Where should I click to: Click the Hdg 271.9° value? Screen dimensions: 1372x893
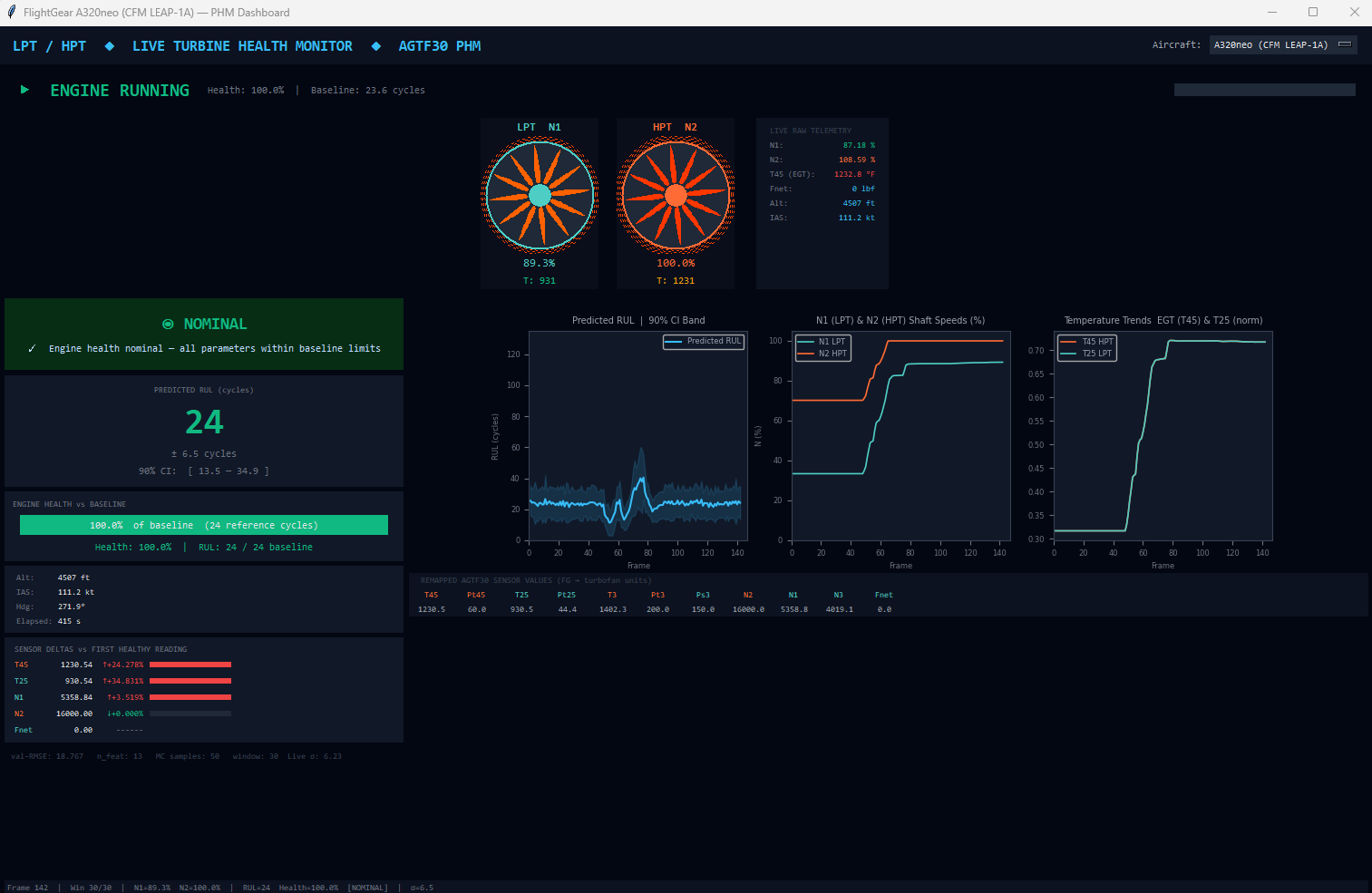[72, 607]
